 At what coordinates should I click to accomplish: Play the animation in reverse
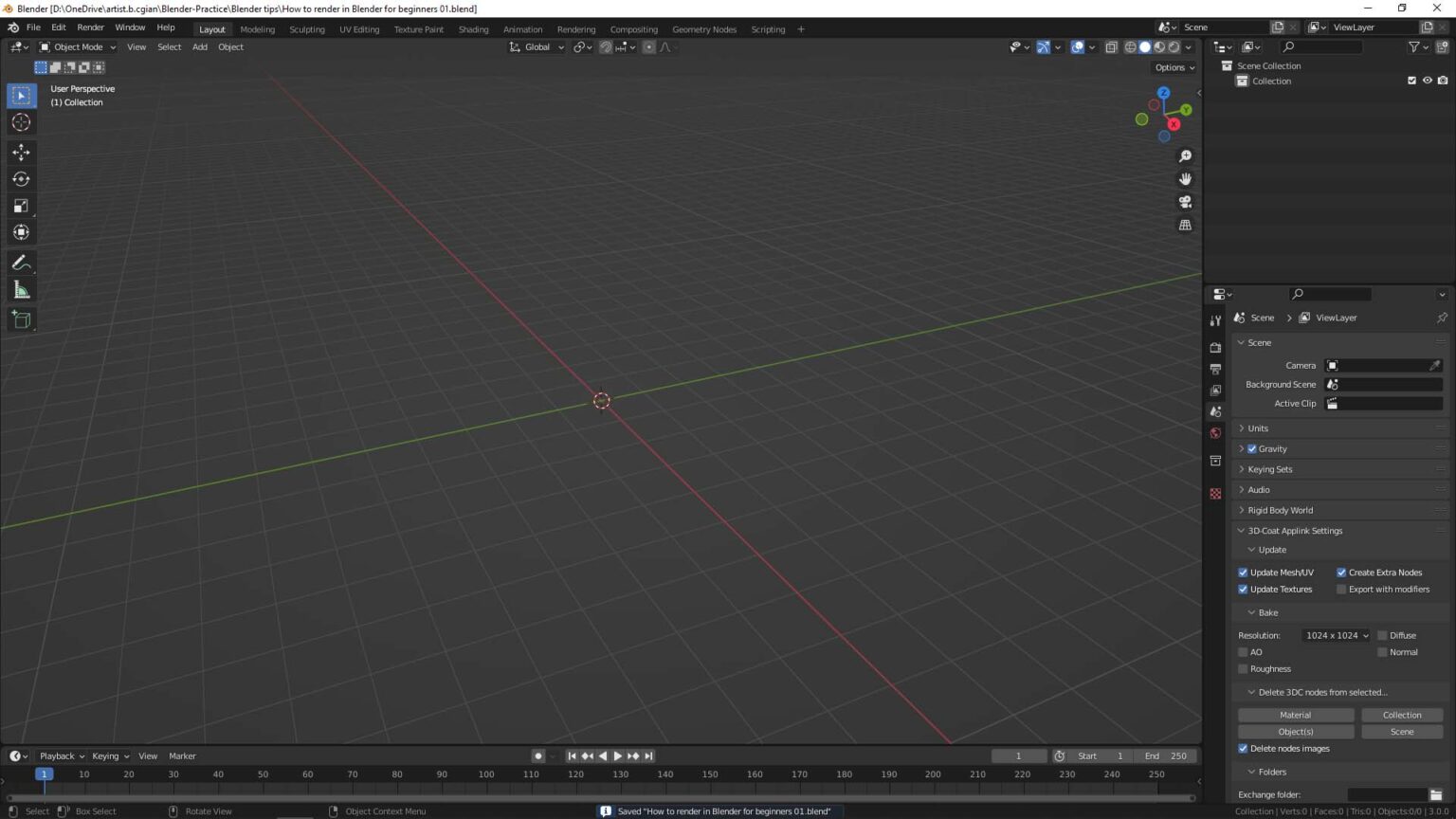point(603,756)
